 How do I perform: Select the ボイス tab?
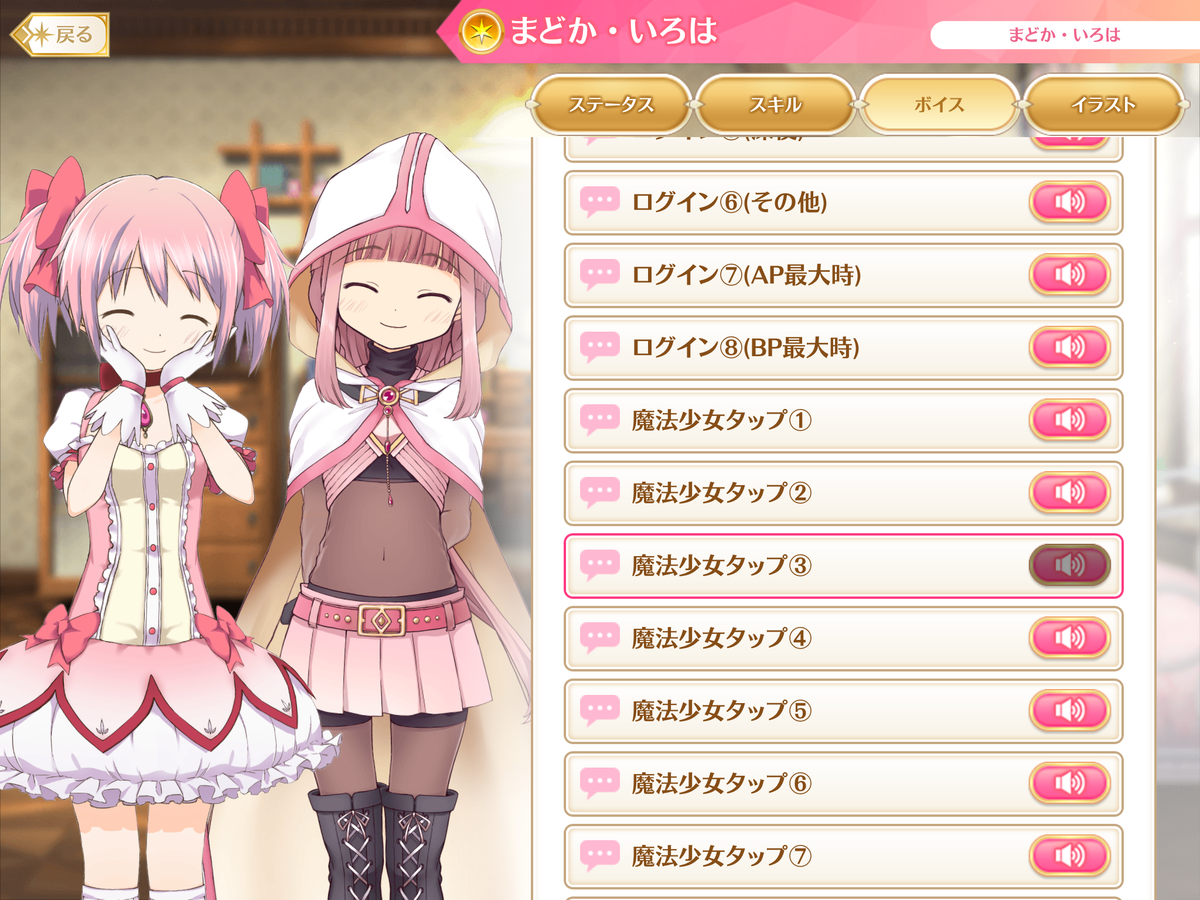939,105
